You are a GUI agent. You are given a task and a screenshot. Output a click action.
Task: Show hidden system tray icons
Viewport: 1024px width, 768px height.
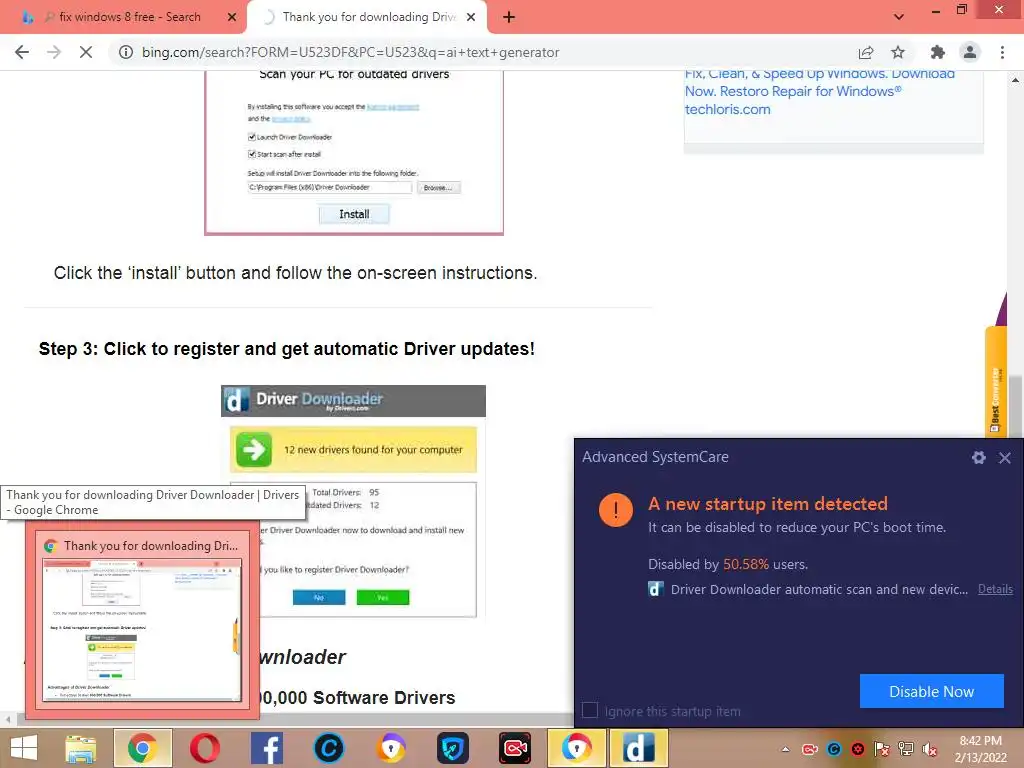(x=786, y=750)
